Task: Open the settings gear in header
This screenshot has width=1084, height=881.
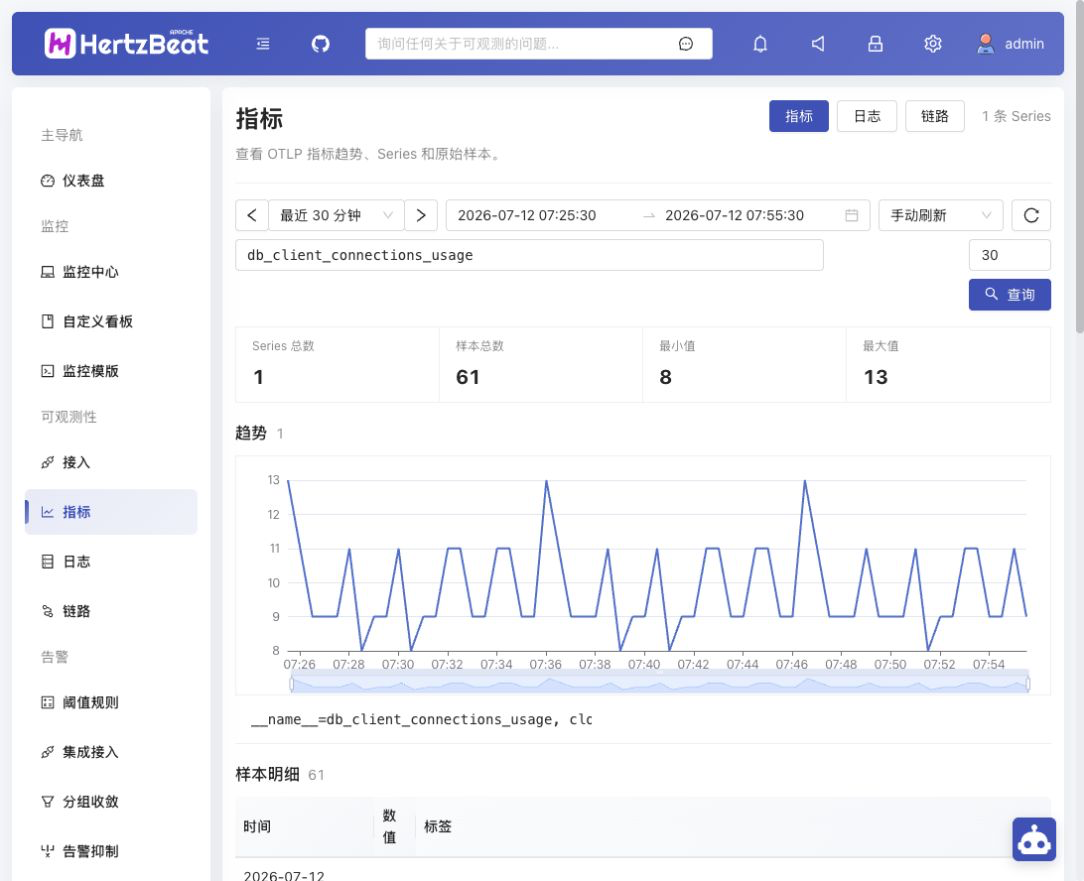Action: 933,44
